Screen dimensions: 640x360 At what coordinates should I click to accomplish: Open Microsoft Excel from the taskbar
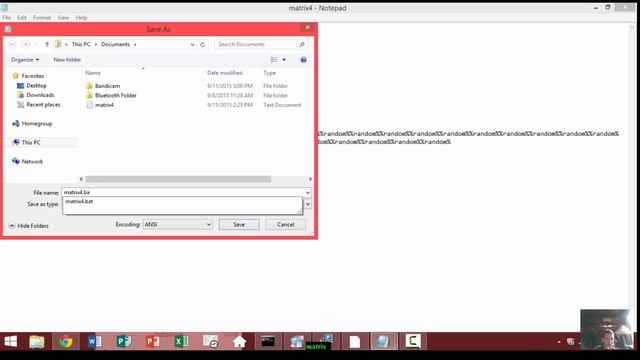[x=181, y=341]
